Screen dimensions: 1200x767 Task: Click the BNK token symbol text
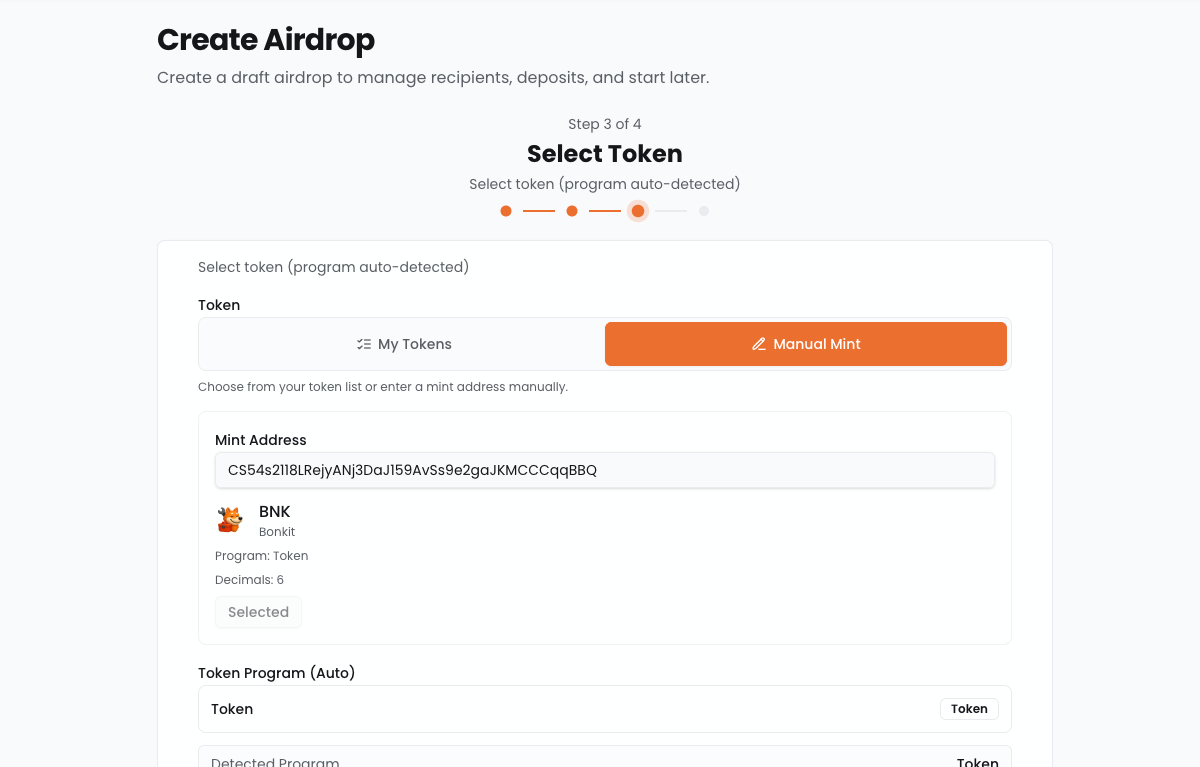275,512
